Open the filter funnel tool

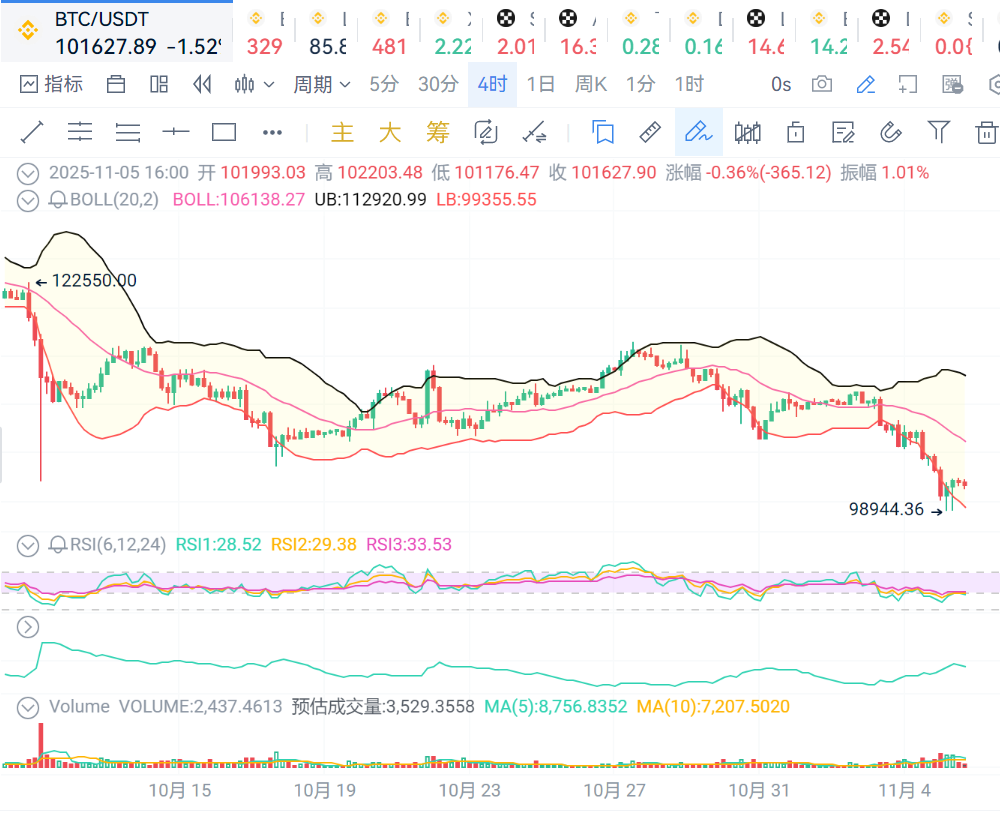pos(938,131)
